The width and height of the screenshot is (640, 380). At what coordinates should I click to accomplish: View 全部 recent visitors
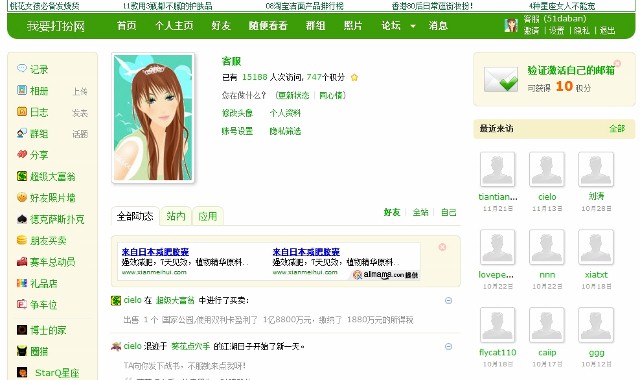tap(617, 129)
